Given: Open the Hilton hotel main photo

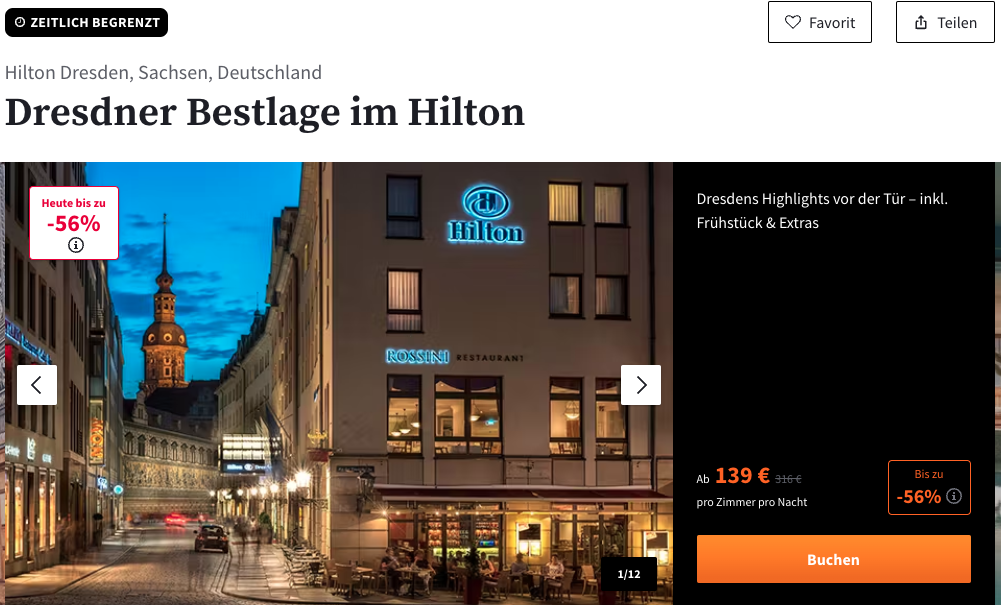Looking at the screenshot, I should [338, 383].
